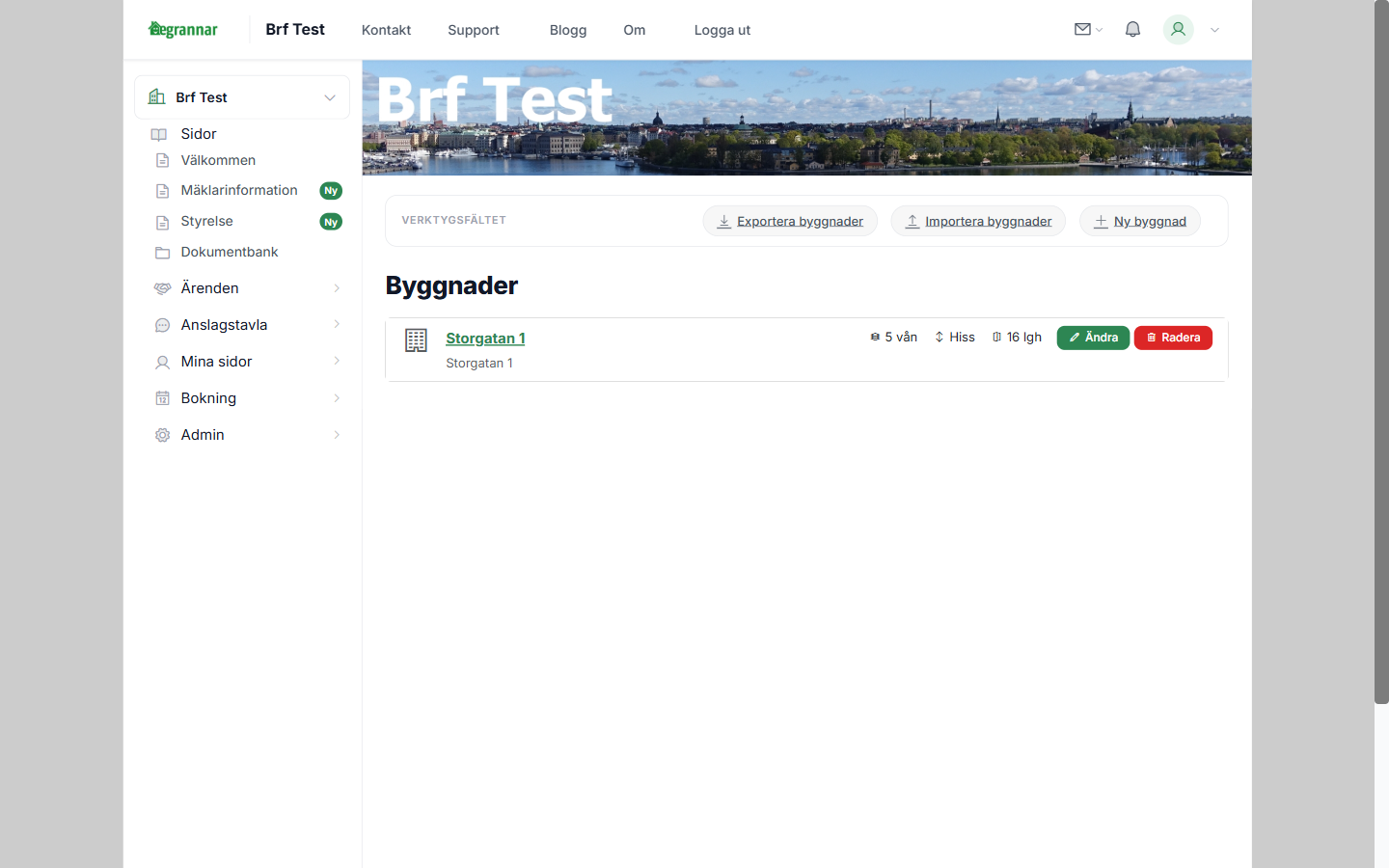Open the mail/messages envelope icon
Screen dimensions: 1389x868
(x=1082, y=29)
